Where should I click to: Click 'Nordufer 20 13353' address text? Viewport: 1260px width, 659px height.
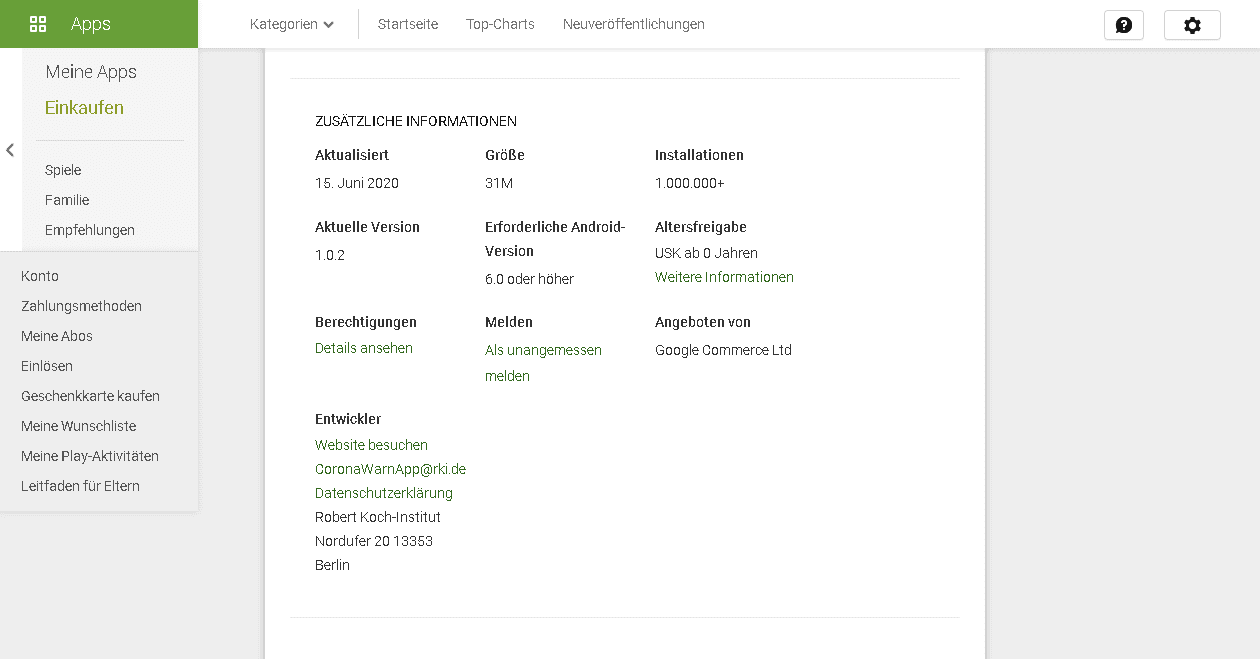374,541
